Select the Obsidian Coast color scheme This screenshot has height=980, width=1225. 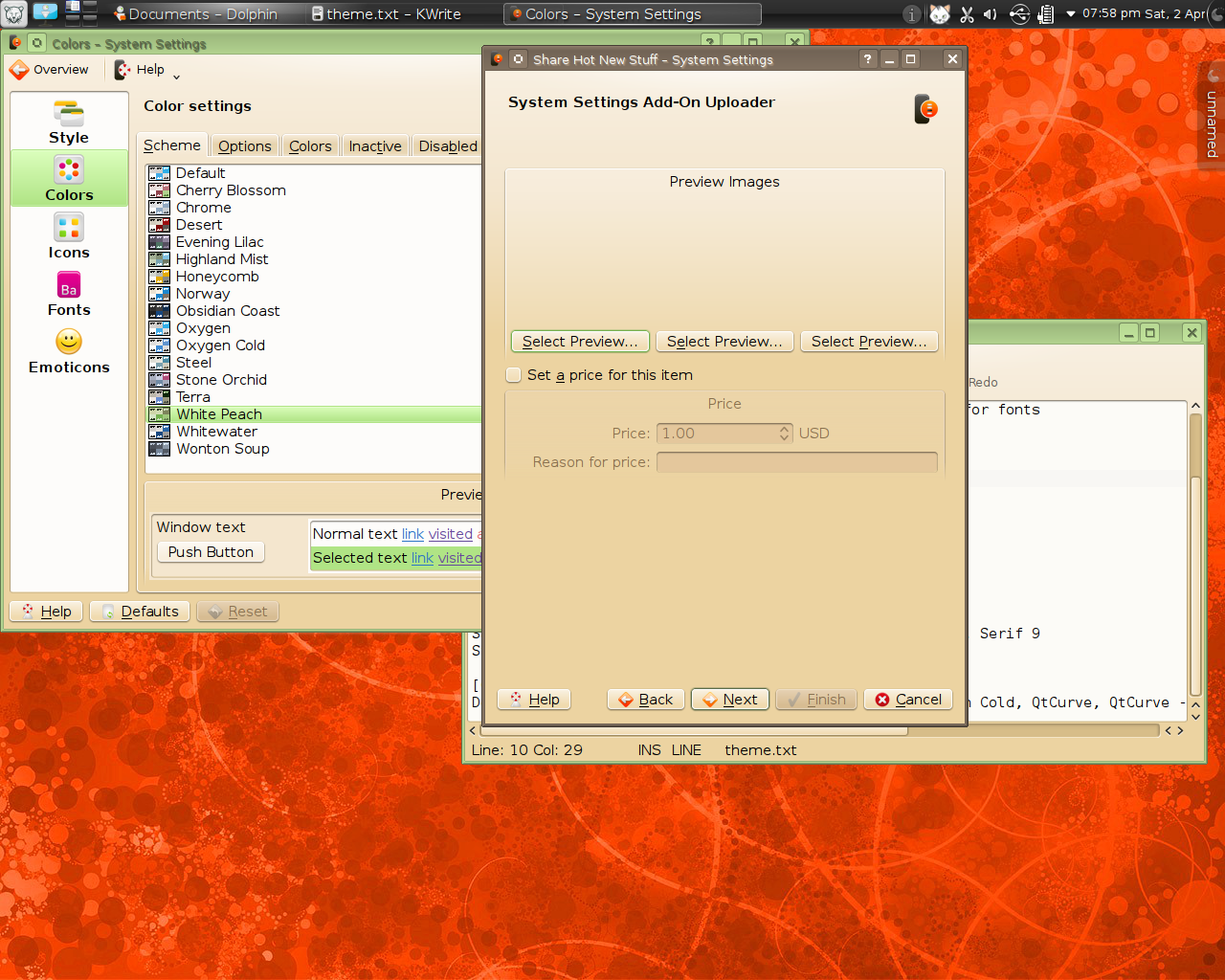click(x=314, y=311)
